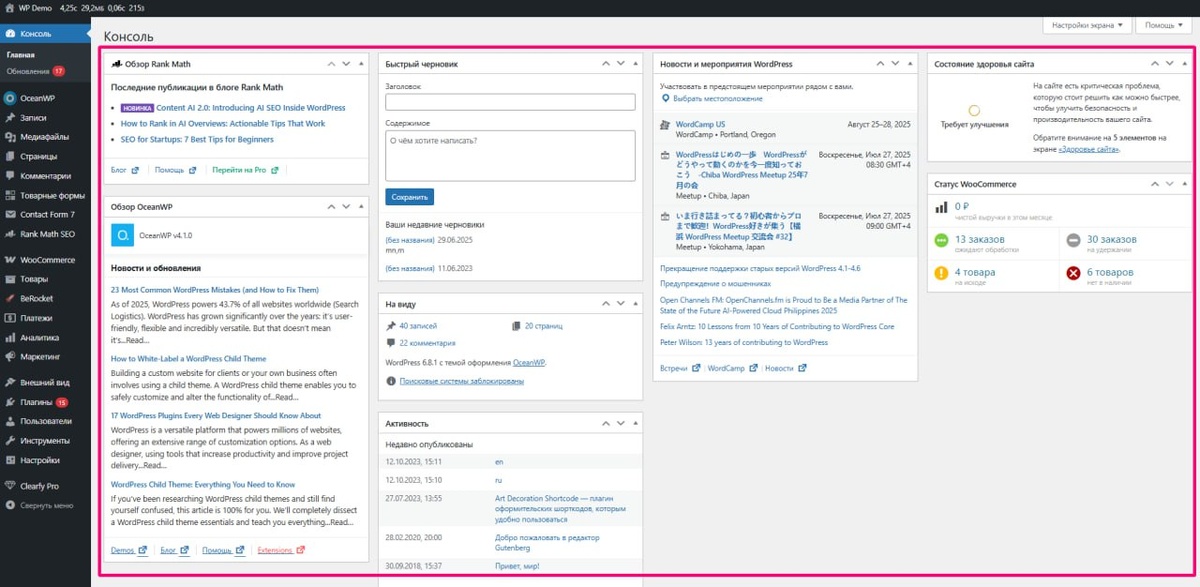Toggle the Активность panel triangle
Viewport: 1200px width, 587px height.
point(635,423)
